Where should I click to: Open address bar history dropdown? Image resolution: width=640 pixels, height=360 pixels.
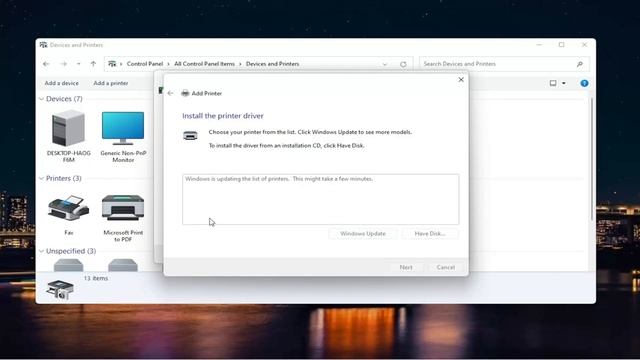click(x=384, y=64)
